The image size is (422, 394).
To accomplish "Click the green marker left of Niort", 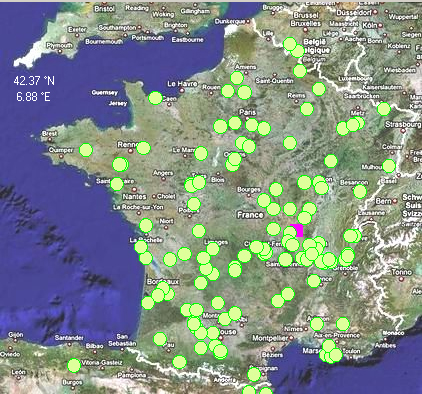I will (x=146, y=226).
